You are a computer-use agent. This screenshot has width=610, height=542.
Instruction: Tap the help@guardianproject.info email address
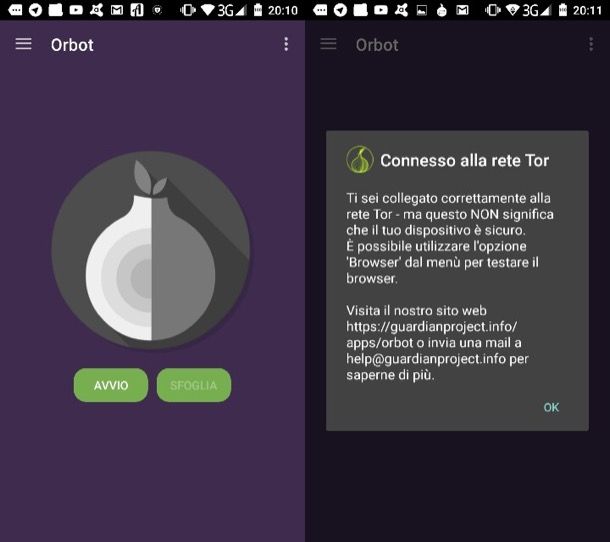tap(426, 358)
